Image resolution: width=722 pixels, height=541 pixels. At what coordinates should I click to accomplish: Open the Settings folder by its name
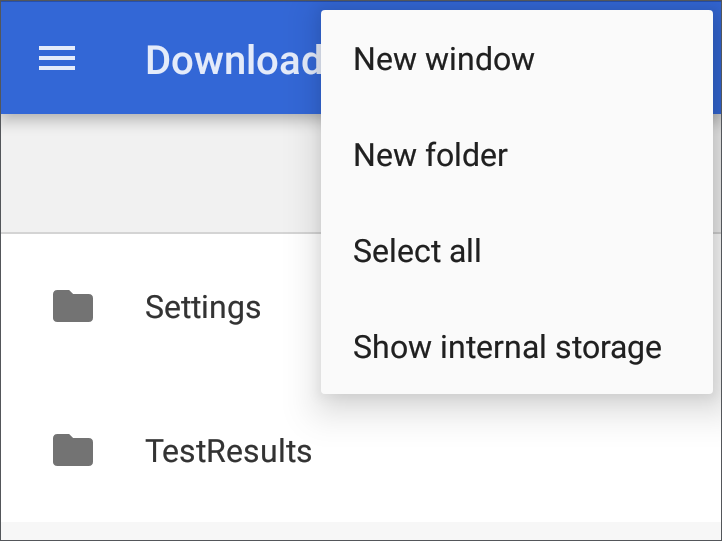(x=203, y=308)
